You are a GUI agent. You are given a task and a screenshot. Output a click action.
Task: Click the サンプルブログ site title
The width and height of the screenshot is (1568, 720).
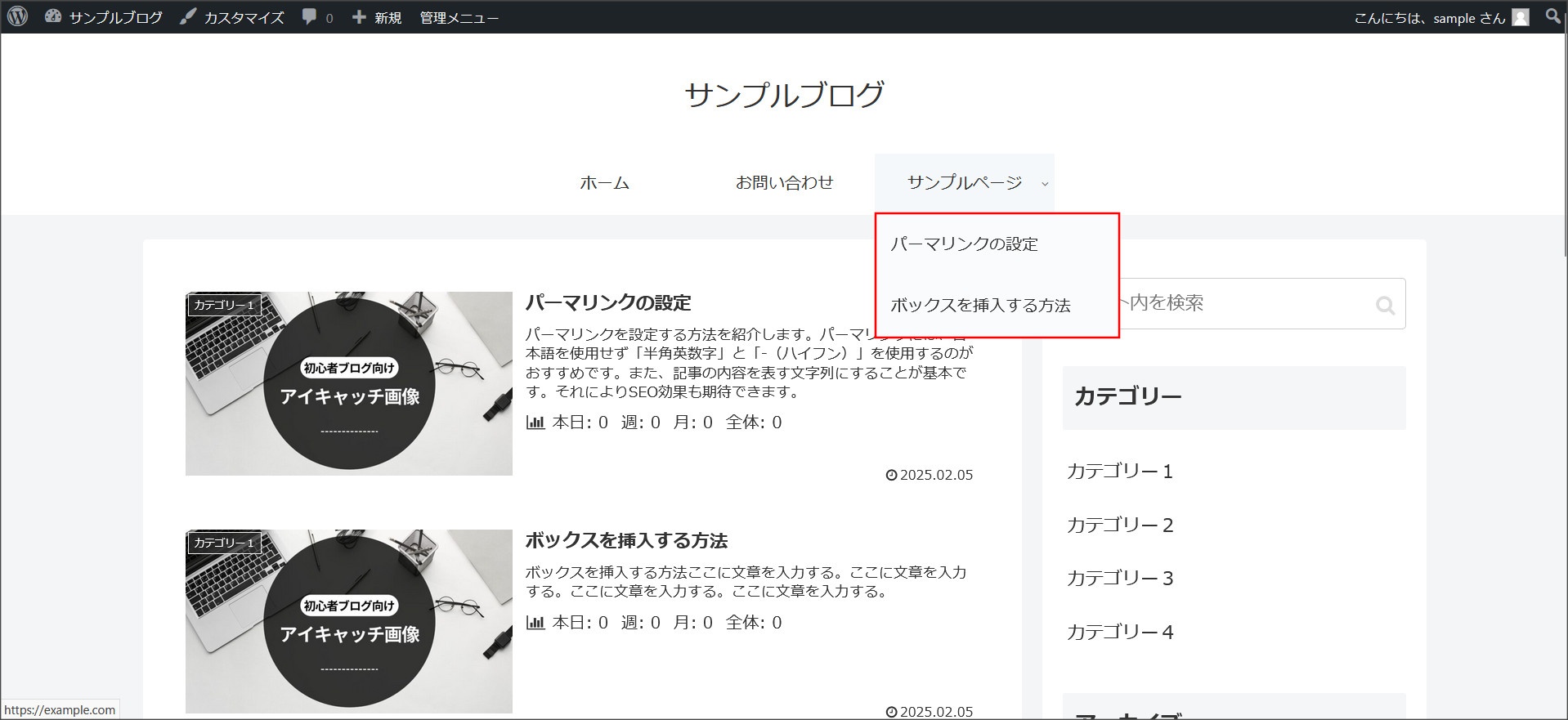click(x=784, y=95)
